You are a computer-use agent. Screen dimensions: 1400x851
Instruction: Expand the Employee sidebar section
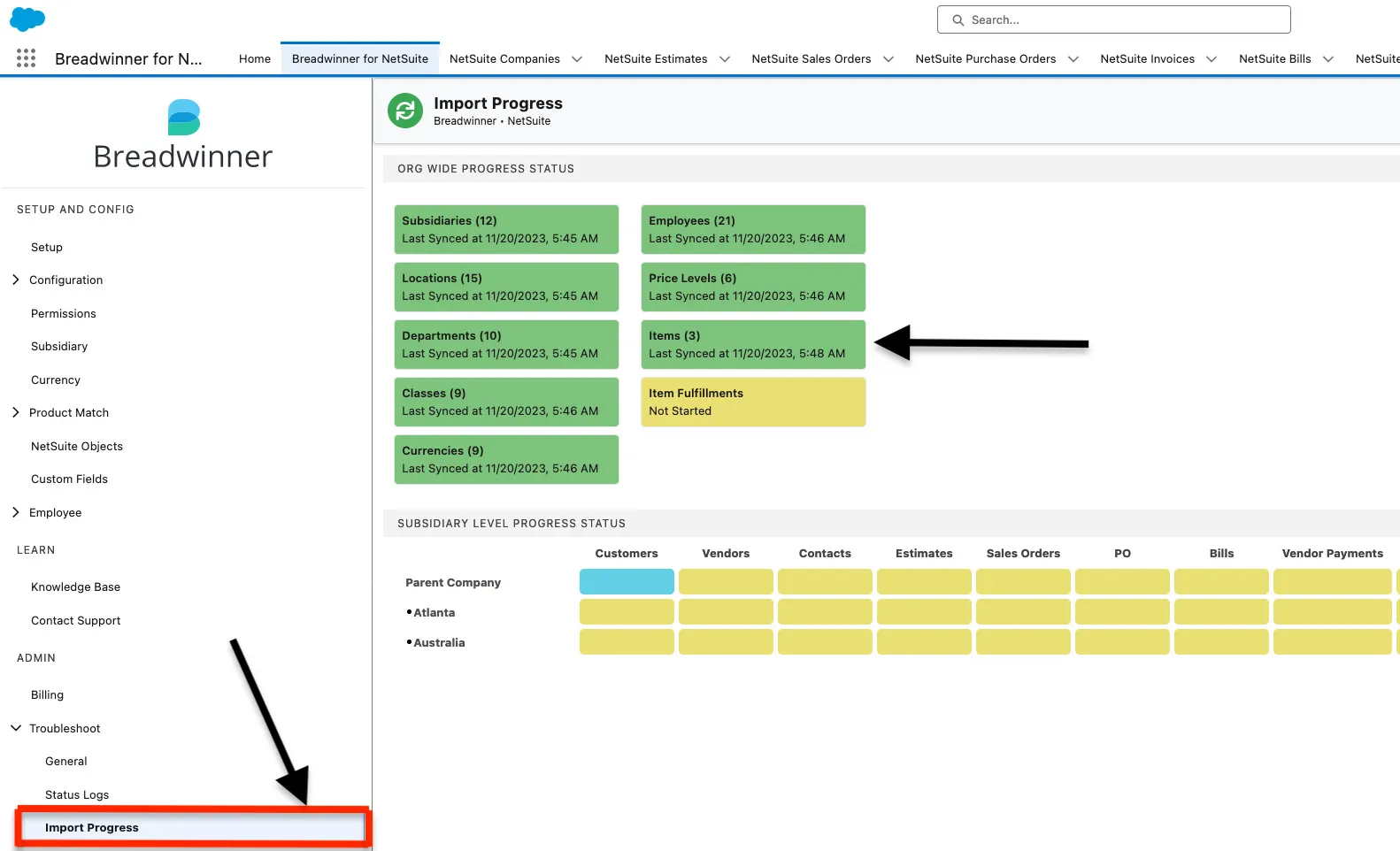16,512
